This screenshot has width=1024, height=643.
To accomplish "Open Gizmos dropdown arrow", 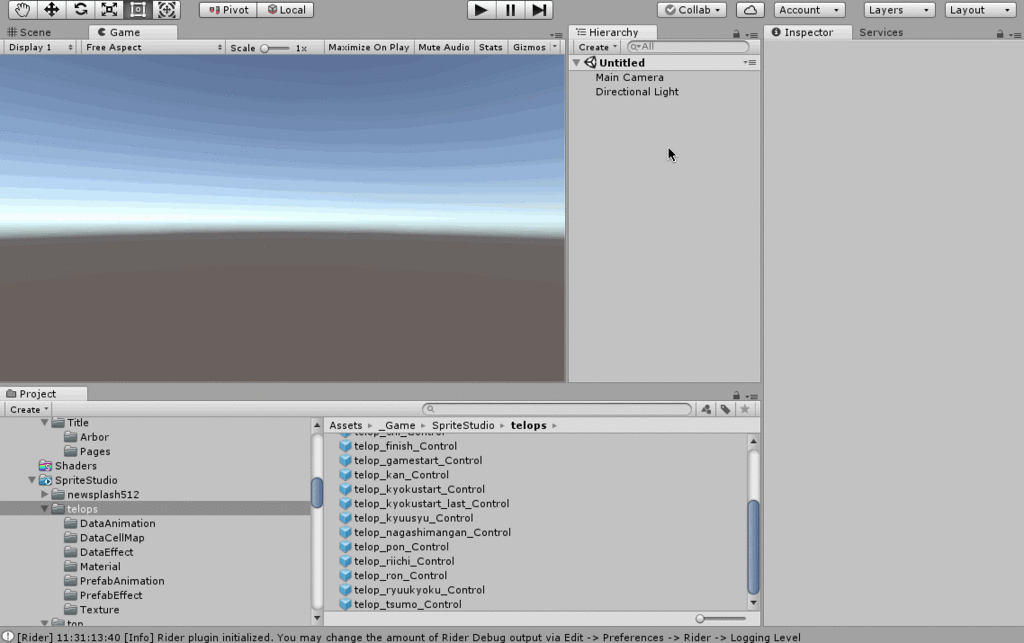I will click(554, 47).
